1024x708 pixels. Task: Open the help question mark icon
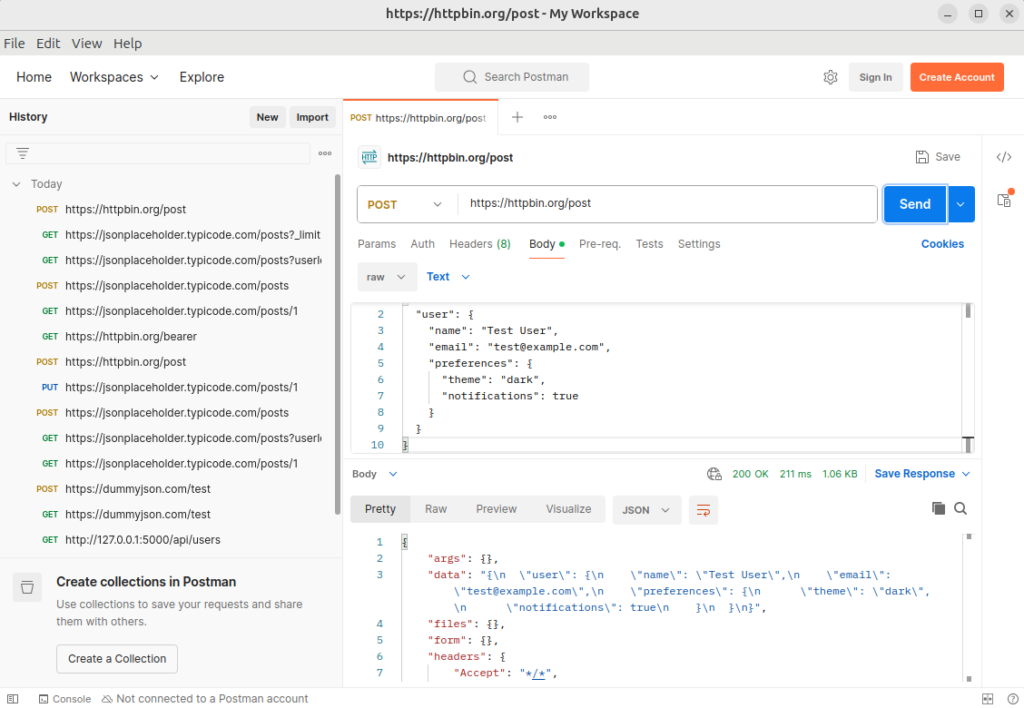(1012, 699)
